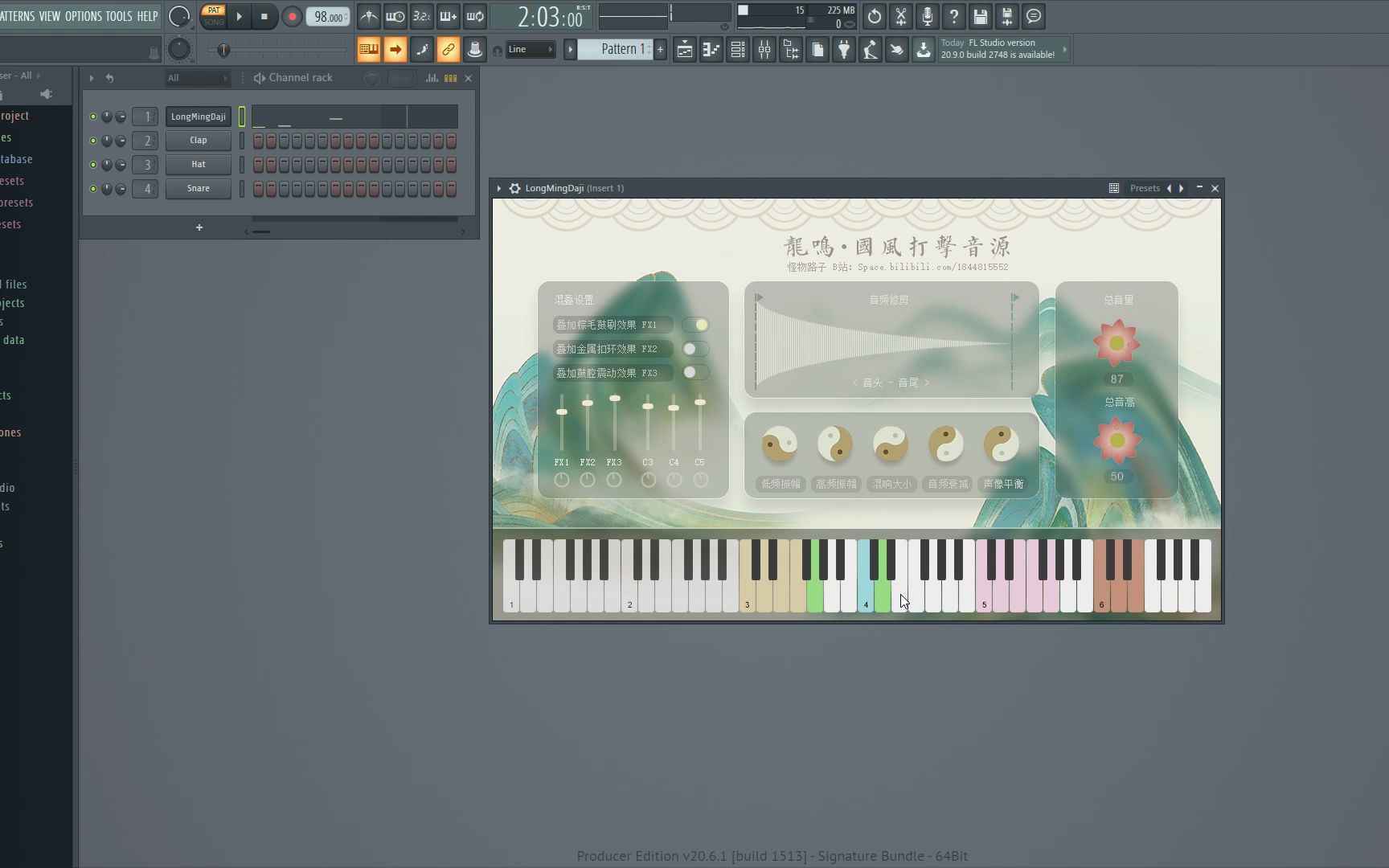Mute the Hat channel green light
This screenshot has width=1389, height=868.
tap(93, 165)
